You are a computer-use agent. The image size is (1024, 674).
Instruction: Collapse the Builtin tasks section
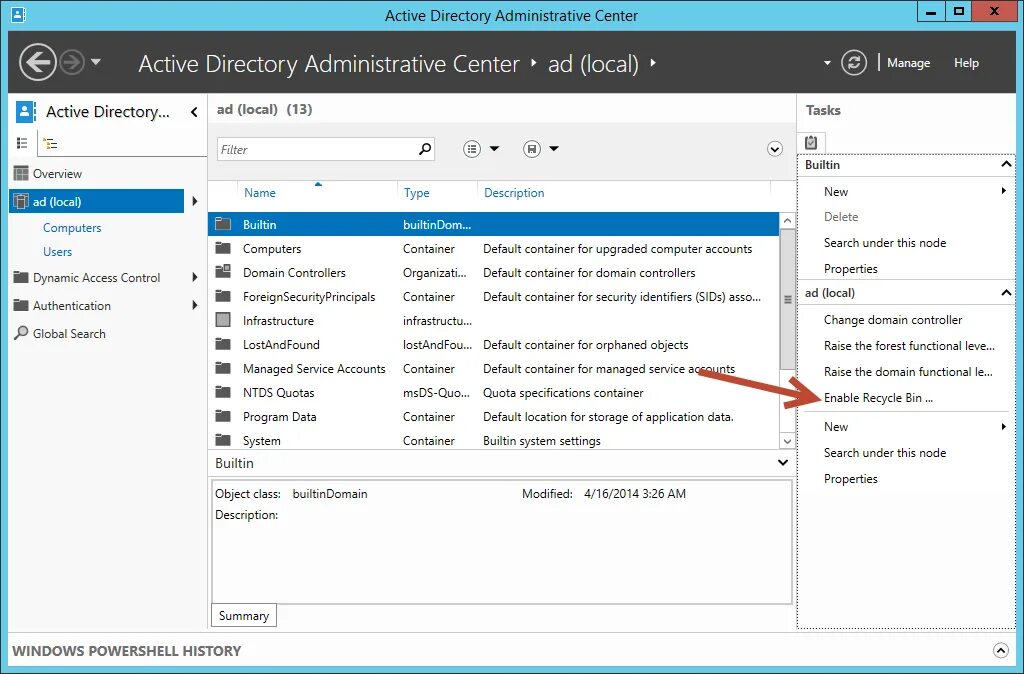coord(1006,165)
